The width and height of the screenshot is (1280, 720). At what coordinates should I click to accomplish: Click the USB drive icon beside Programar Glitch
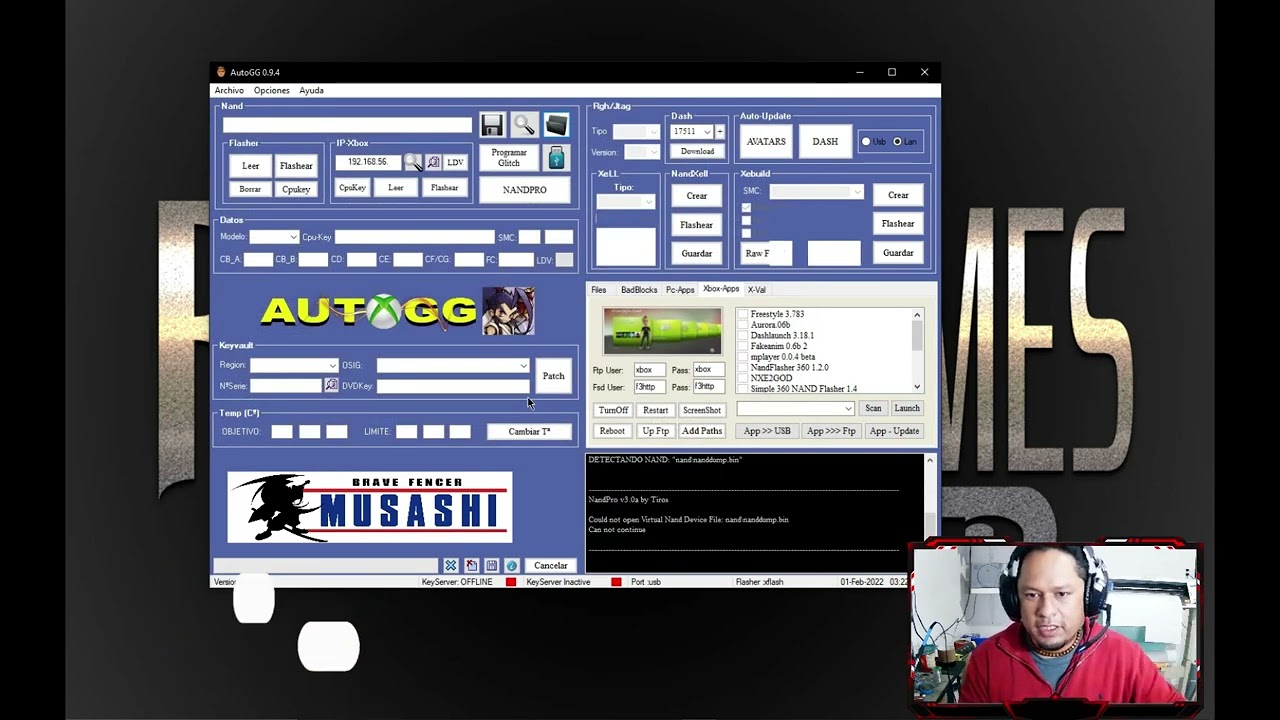pos(556,157)
